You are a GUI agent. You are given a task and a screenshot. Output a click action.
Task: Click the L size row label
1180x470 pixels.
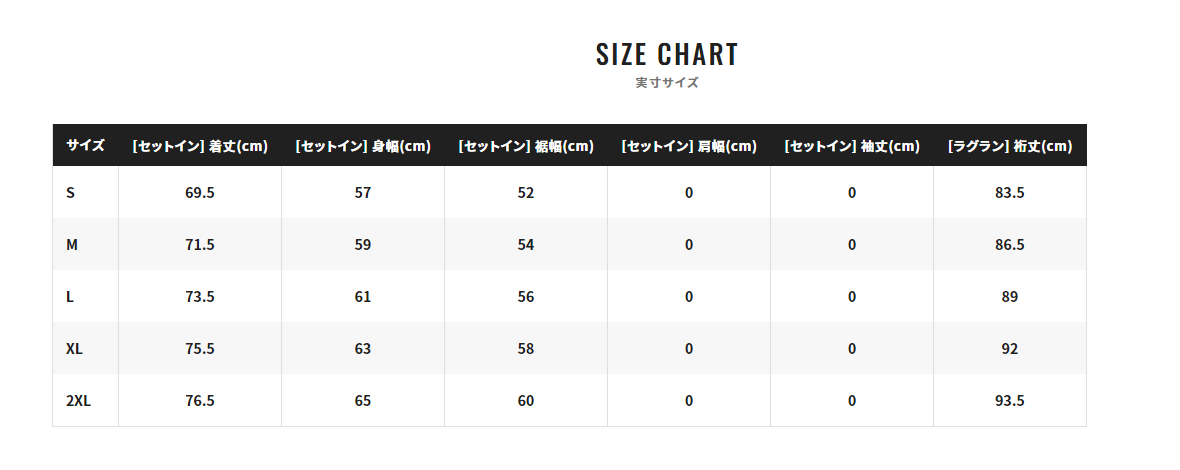pos(70,297)
